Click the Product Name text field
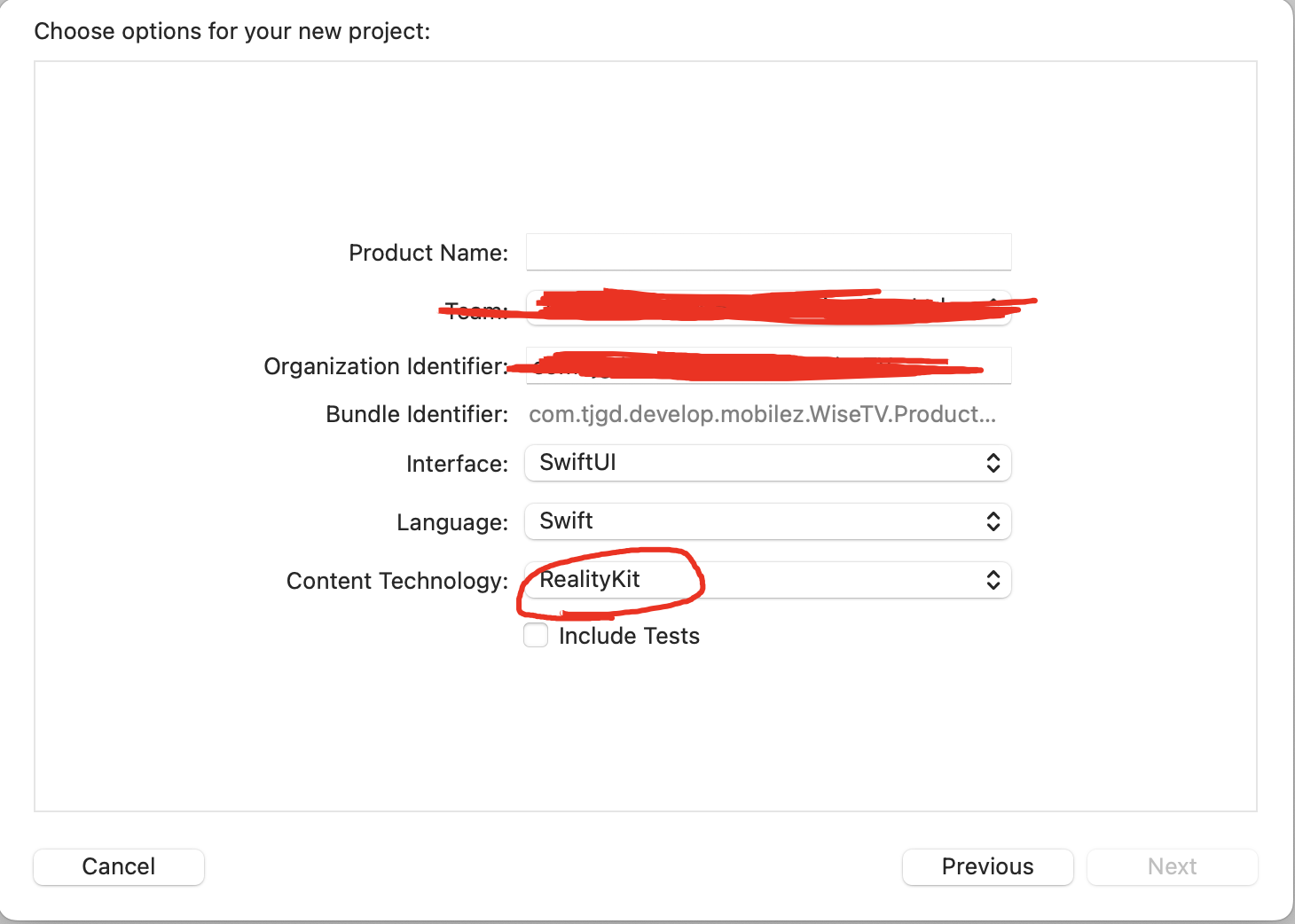Screen dimensions: 1295x924 coord(768,253)
